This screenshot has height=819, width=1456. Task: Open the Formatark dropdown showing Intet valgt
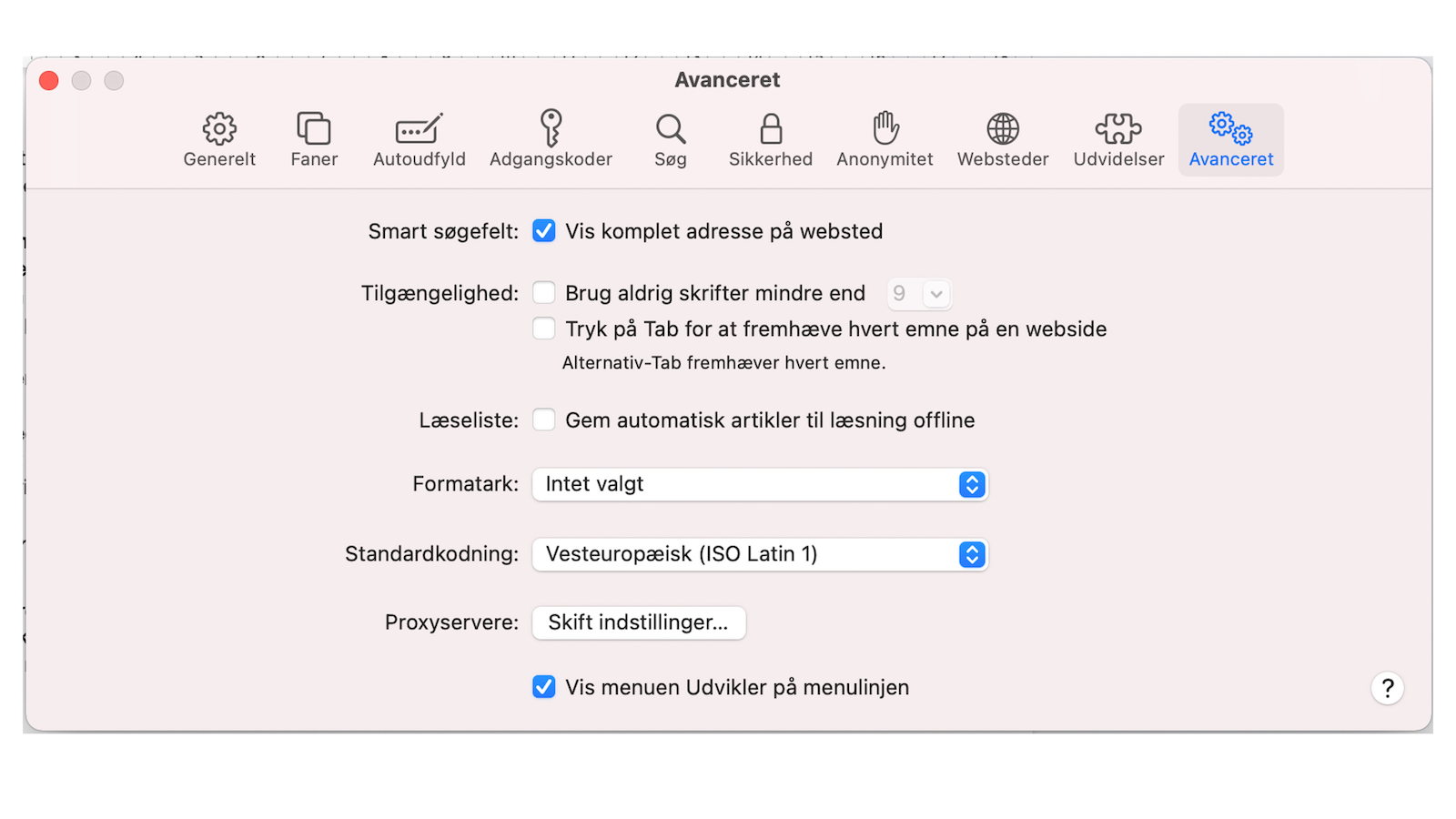click(x=760, y=484)
